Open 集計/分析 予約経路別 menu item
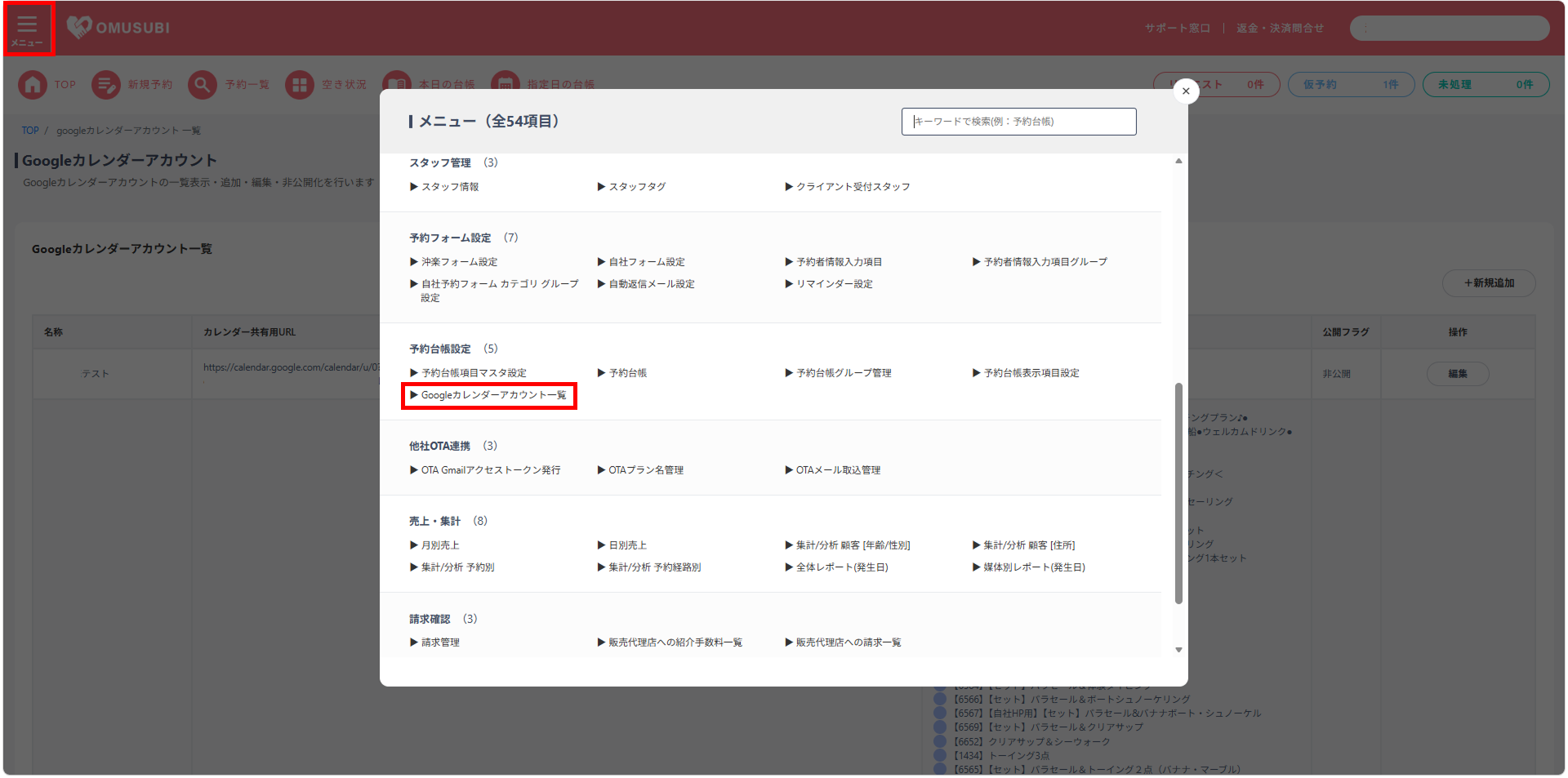 pos(649,567)
